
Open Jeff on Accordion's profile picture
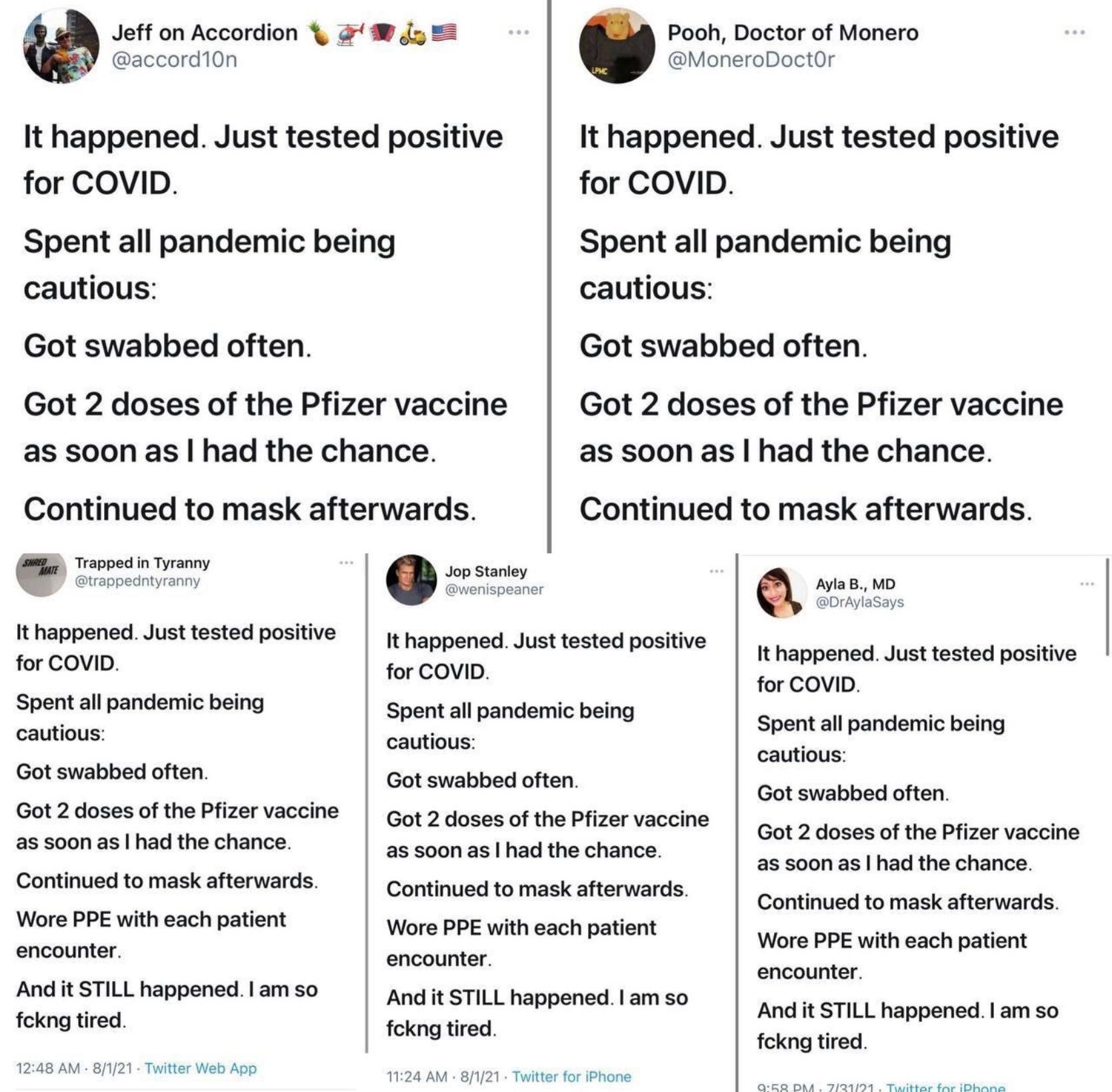click(61, 46)
